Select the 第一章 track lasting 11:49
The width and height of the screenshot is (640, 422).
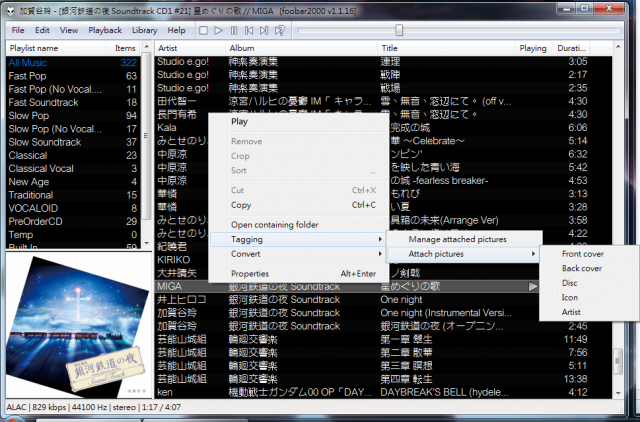point(383,339)
